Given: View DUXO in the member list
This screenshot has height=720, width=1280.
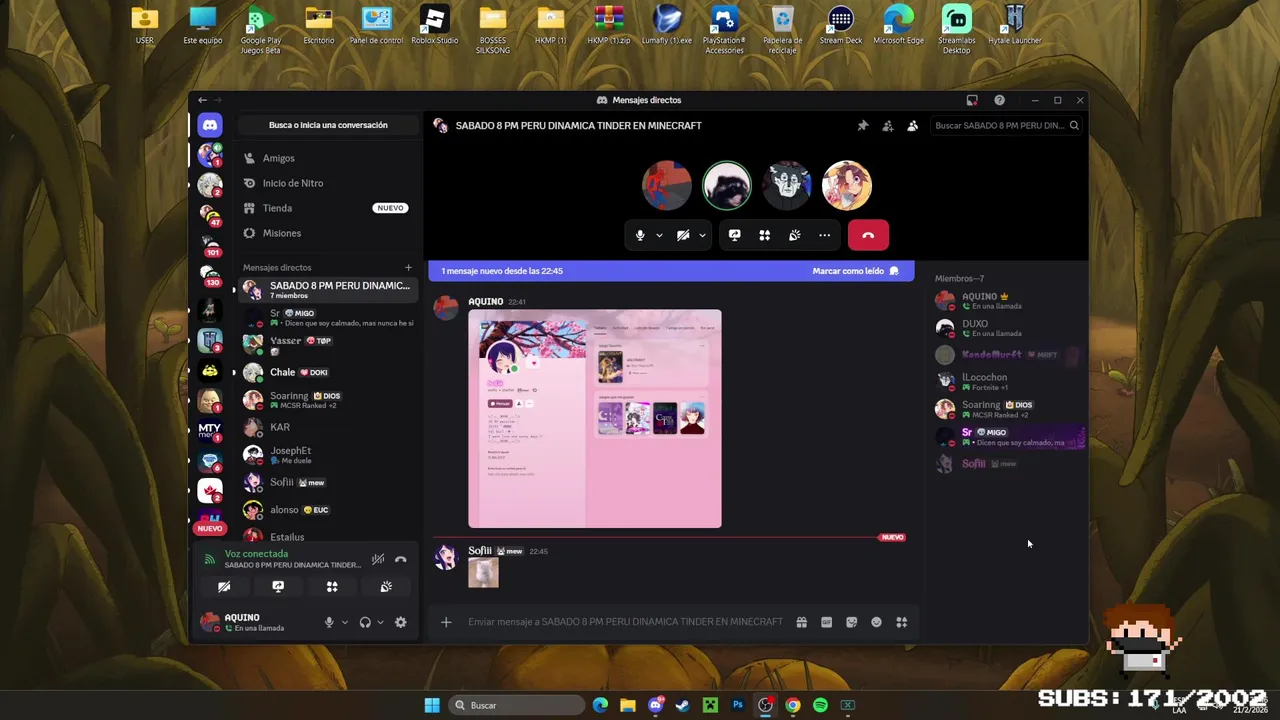Looking at the screenshot, I should point(1008,328).
